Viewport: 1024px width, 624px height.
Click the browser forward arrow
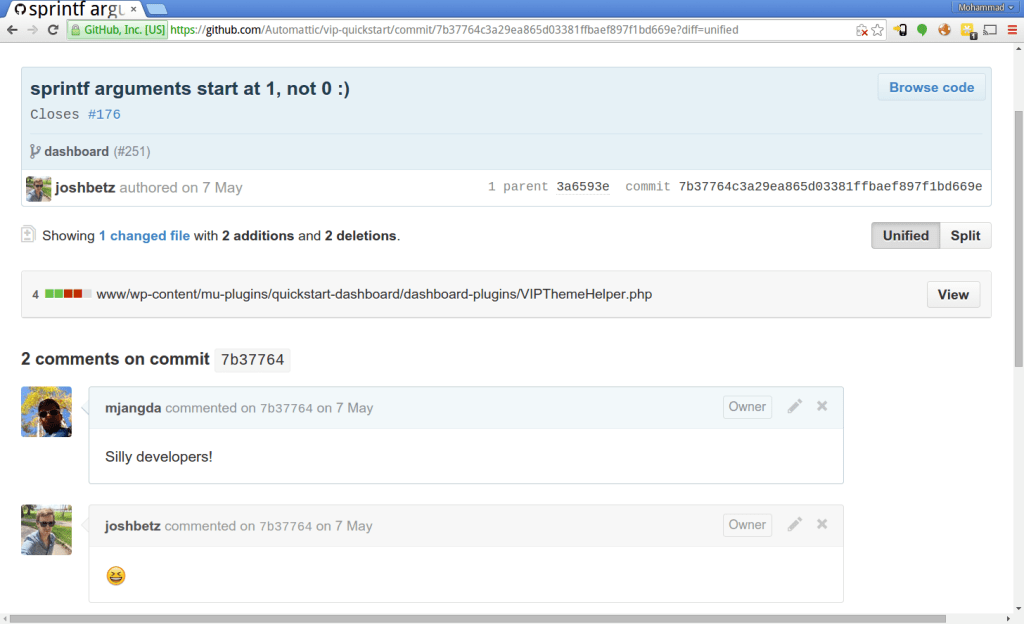pyautogui.click(x=33, y=30)
